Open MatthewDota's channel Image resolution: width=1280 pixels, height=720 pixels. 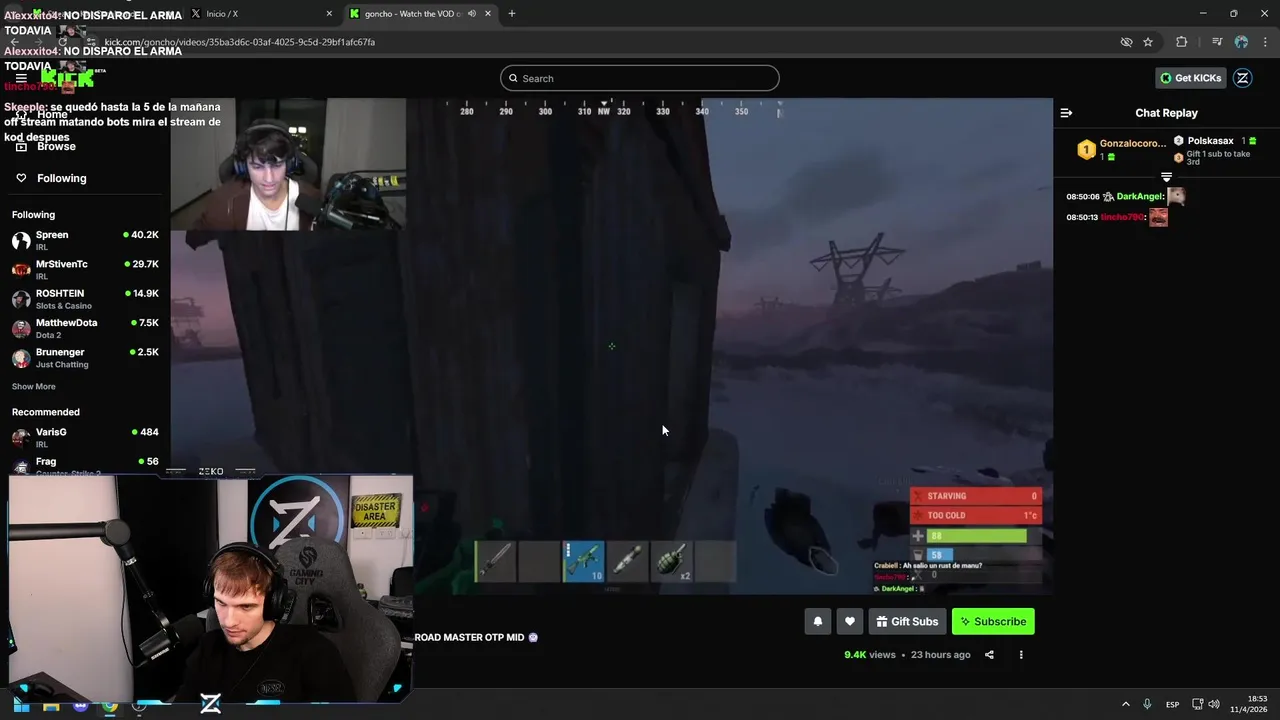[x=85, y=328]
